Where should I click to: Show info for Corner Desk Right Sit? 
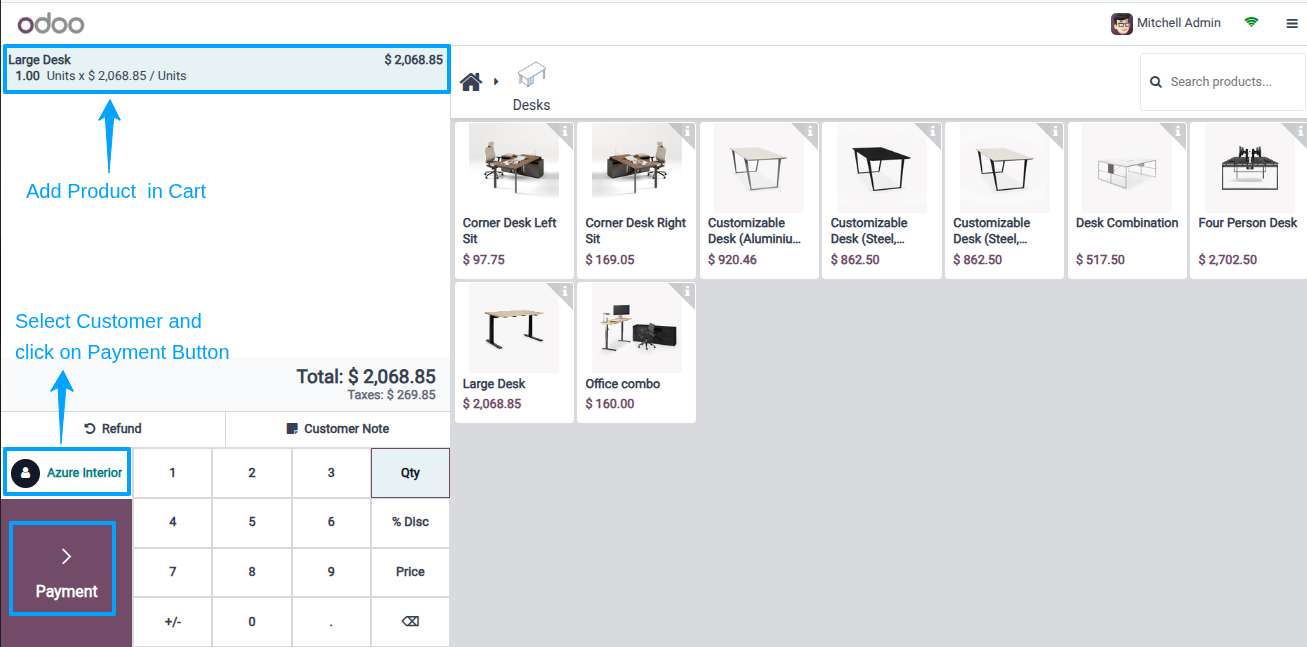(687, 131)
